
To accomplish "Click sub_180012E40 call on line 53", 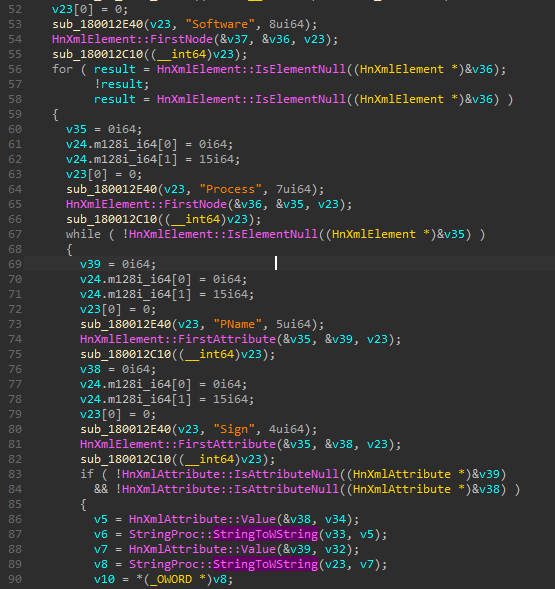I will (x=98, y=24).
